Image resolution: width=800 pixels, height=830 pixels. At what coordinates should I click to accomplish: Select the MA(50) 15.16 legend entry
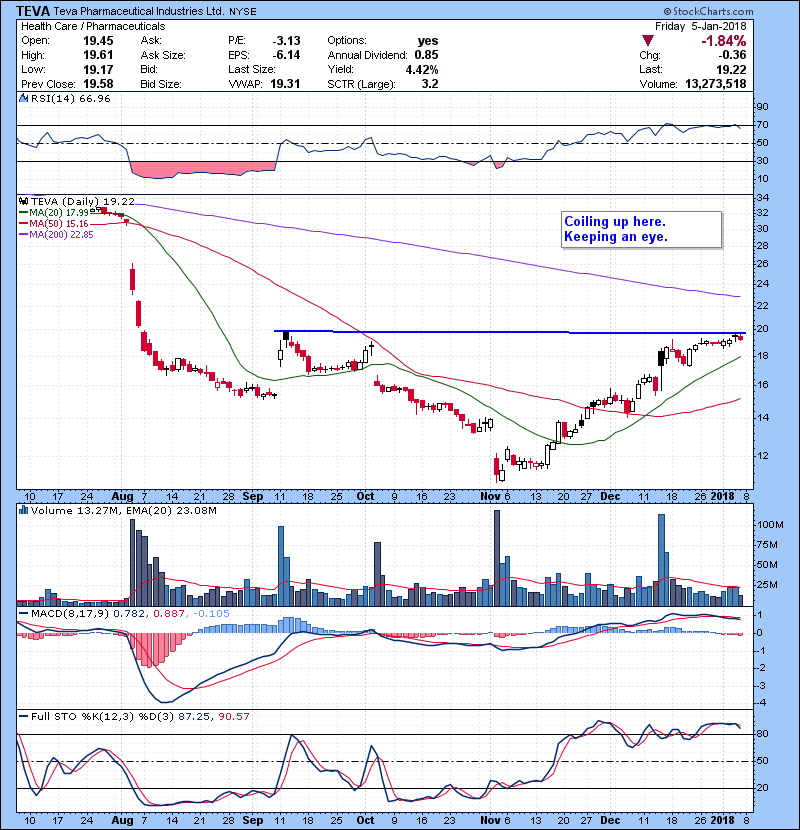(x=54, y=224)
